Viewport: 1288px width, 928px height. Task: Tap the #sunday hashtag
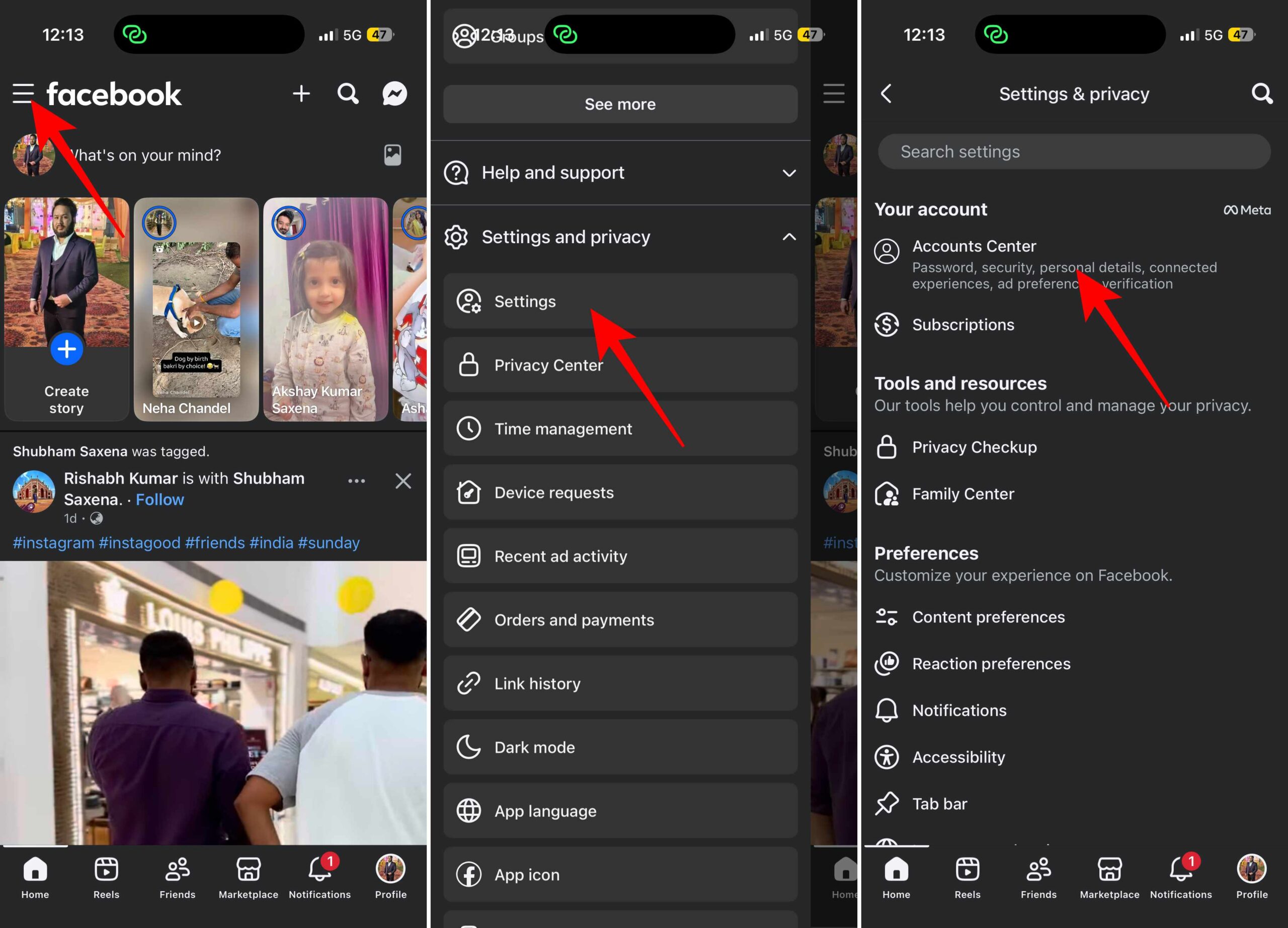[x=329, y=543]
